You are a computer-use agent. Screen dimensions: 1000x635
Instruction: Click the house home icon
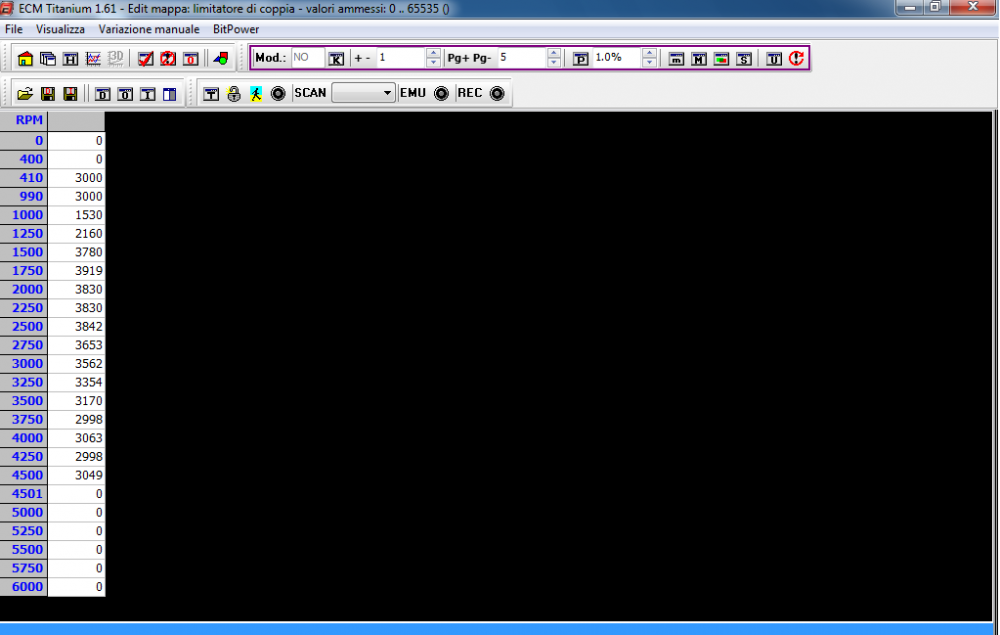point(25,59)
